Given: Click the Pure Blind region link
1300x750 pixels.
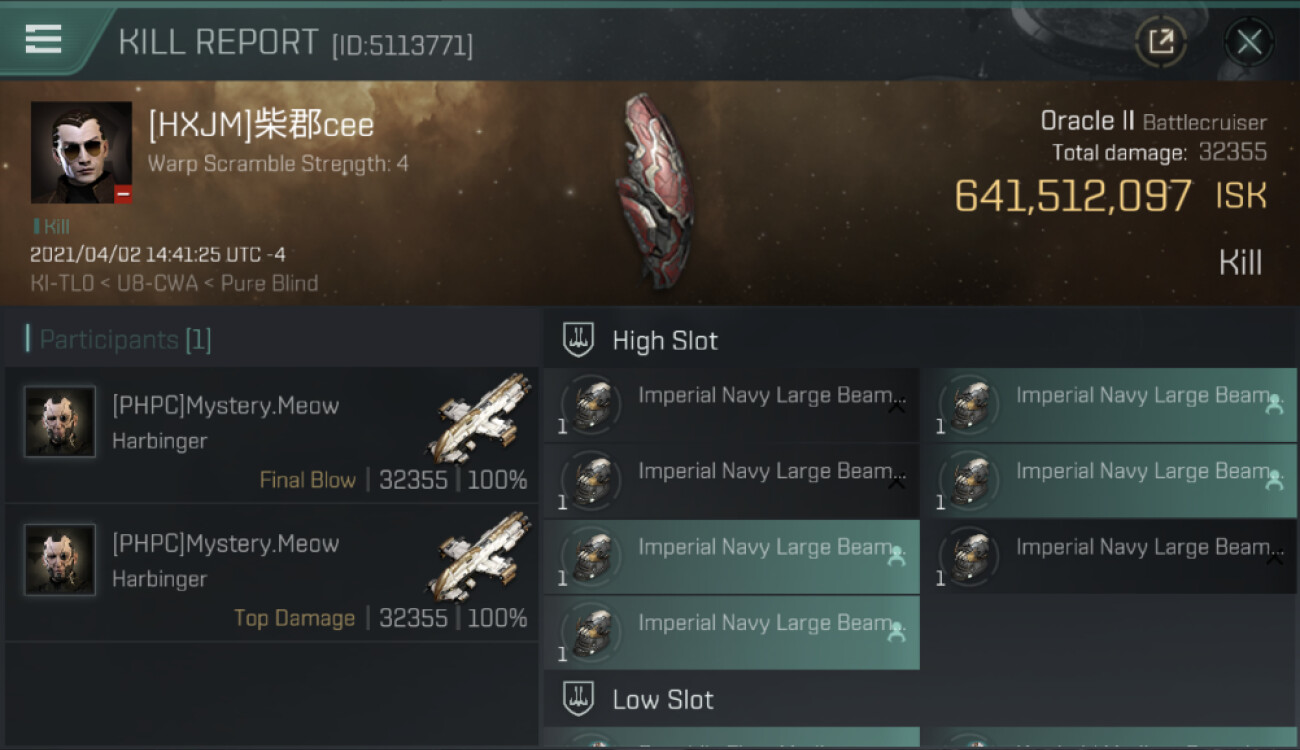Looking at the screenshot, I should tap(269, 283).
